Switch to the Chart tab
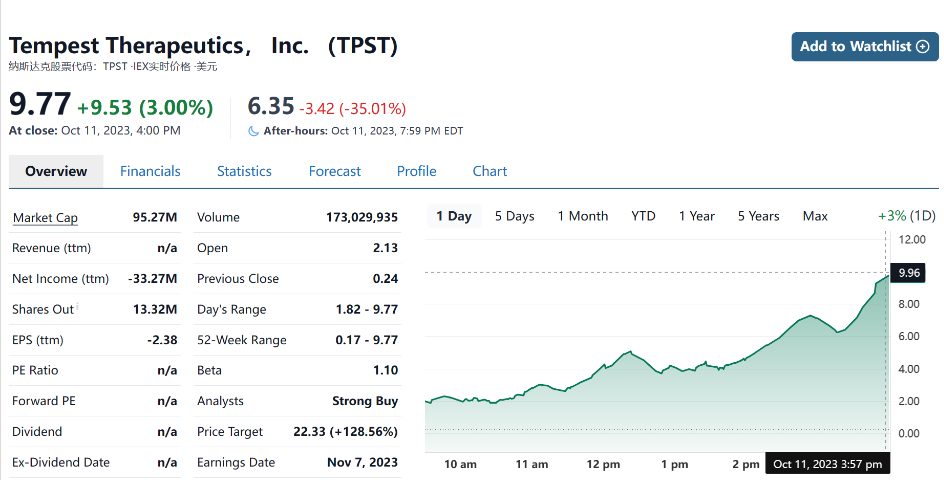This screenshot has width=944, height=480. (490, 171)
